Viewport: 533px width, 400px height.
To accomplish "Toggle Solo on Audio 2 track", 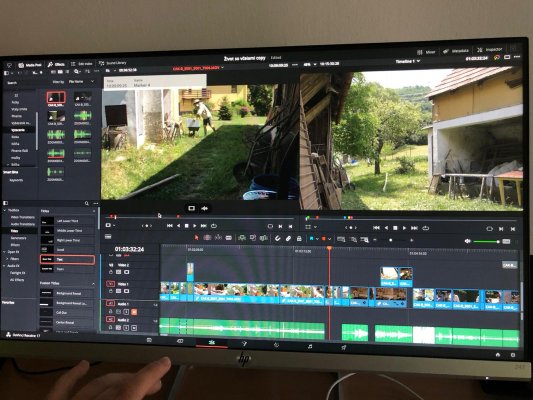I will pyautogui.click(x=126, y=328).
